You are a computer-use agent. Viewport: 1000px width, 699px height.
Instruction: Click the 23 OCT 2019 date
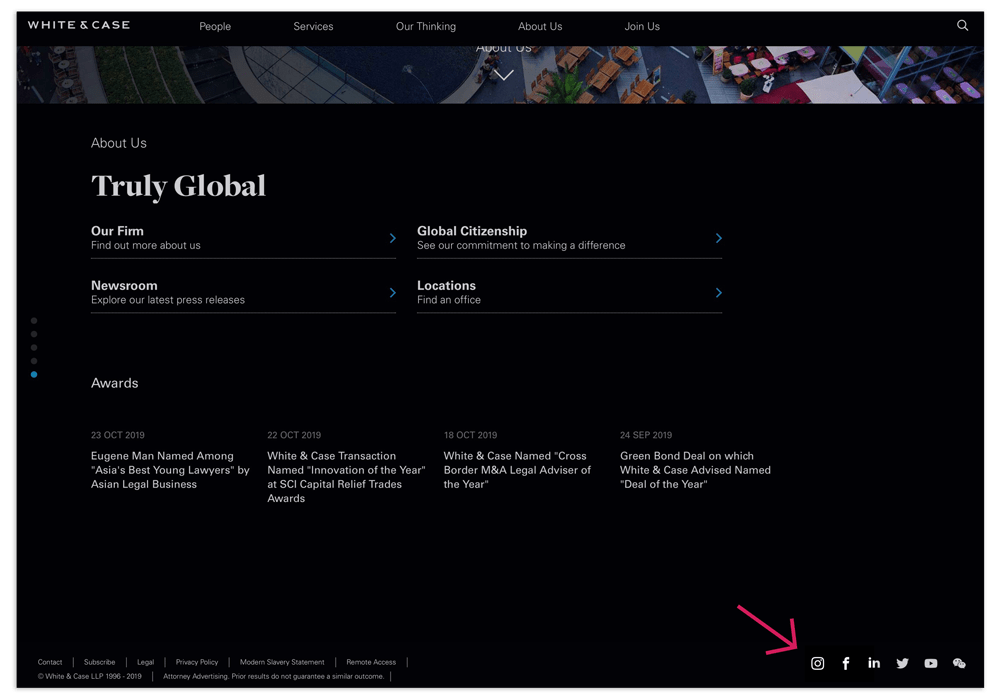point(117,435)
